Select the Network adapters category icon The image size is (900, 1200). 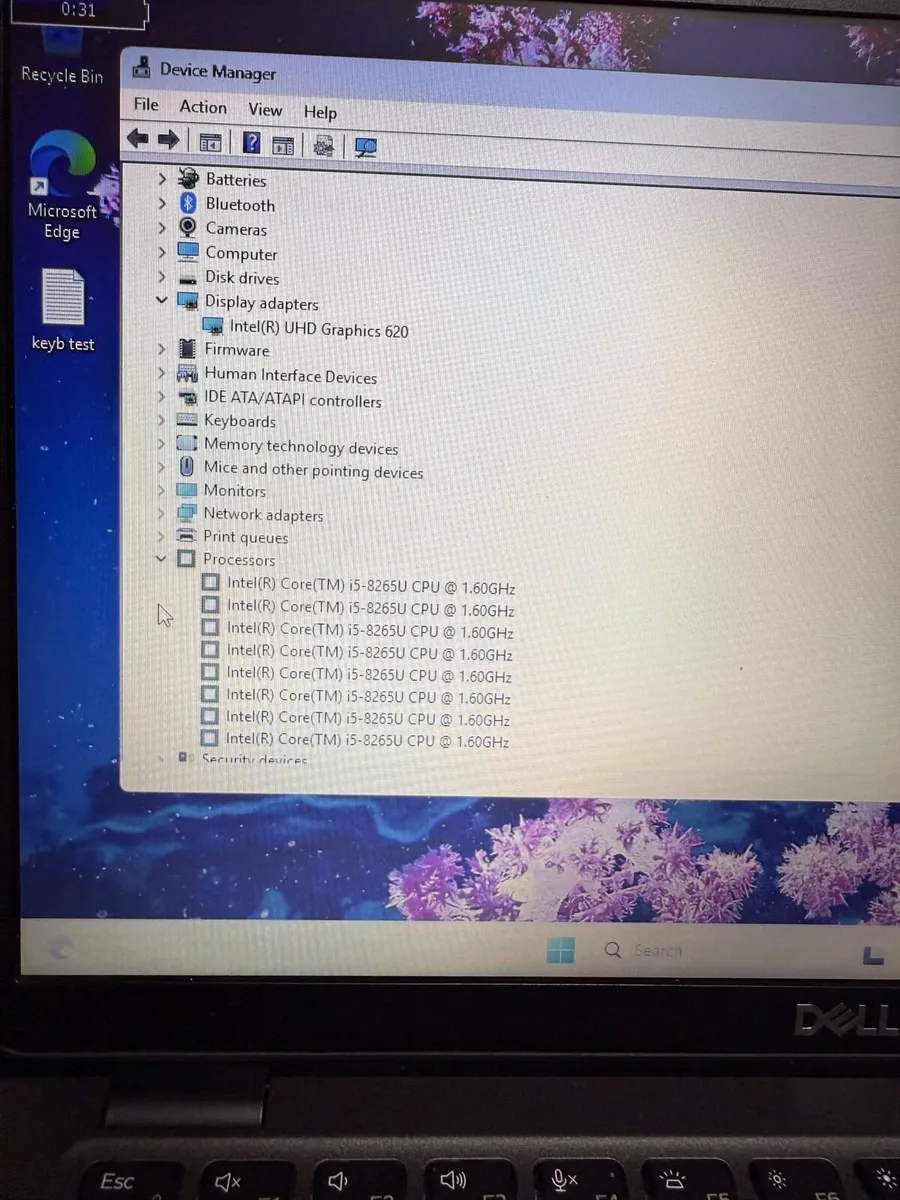click(187, 513)
